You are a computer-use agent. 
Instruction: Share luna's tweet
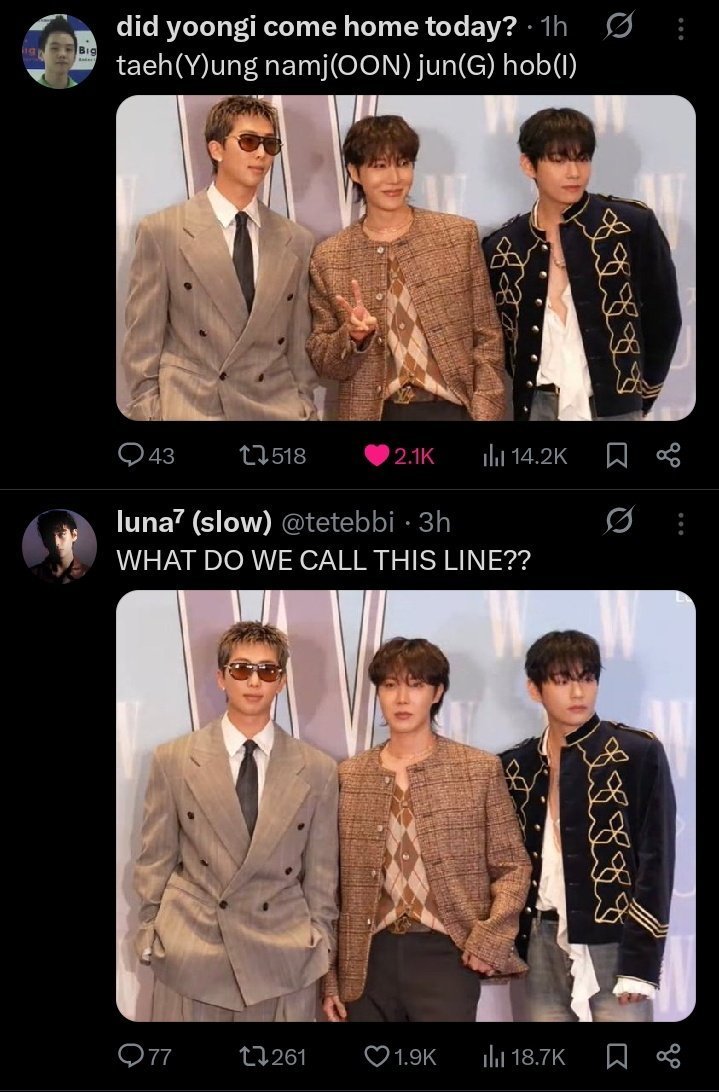(x=668, y=1056)
